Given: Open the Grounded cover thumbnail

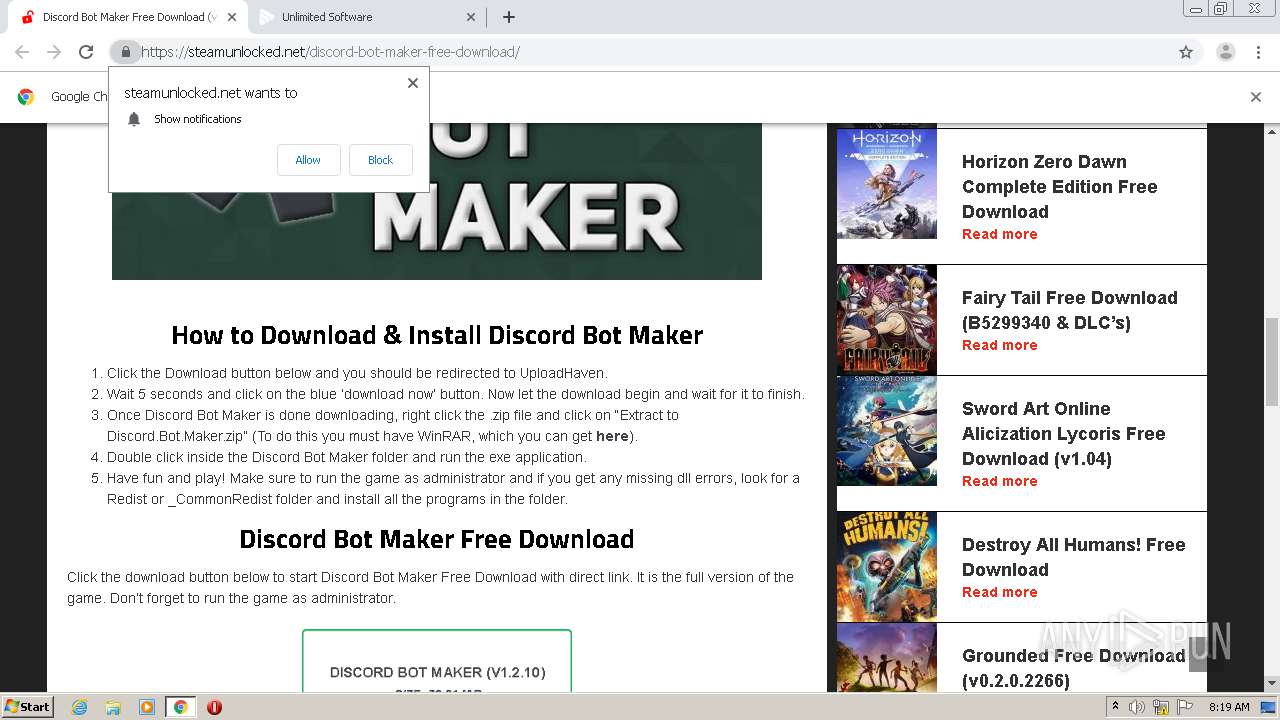Looking at the screenshot, I should coord(887,657).
